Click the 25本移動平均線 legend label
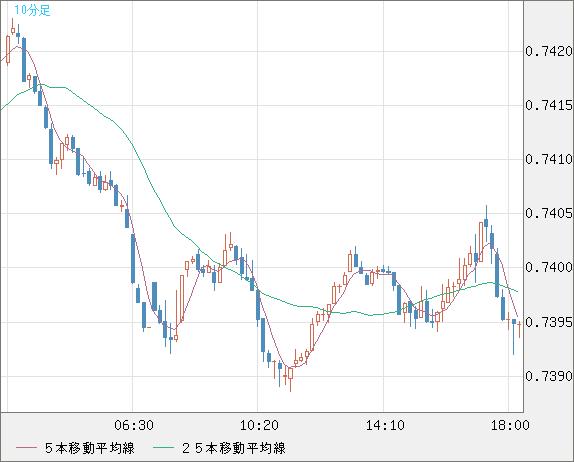This screenshot has height=462, width=574. point(234,448)
